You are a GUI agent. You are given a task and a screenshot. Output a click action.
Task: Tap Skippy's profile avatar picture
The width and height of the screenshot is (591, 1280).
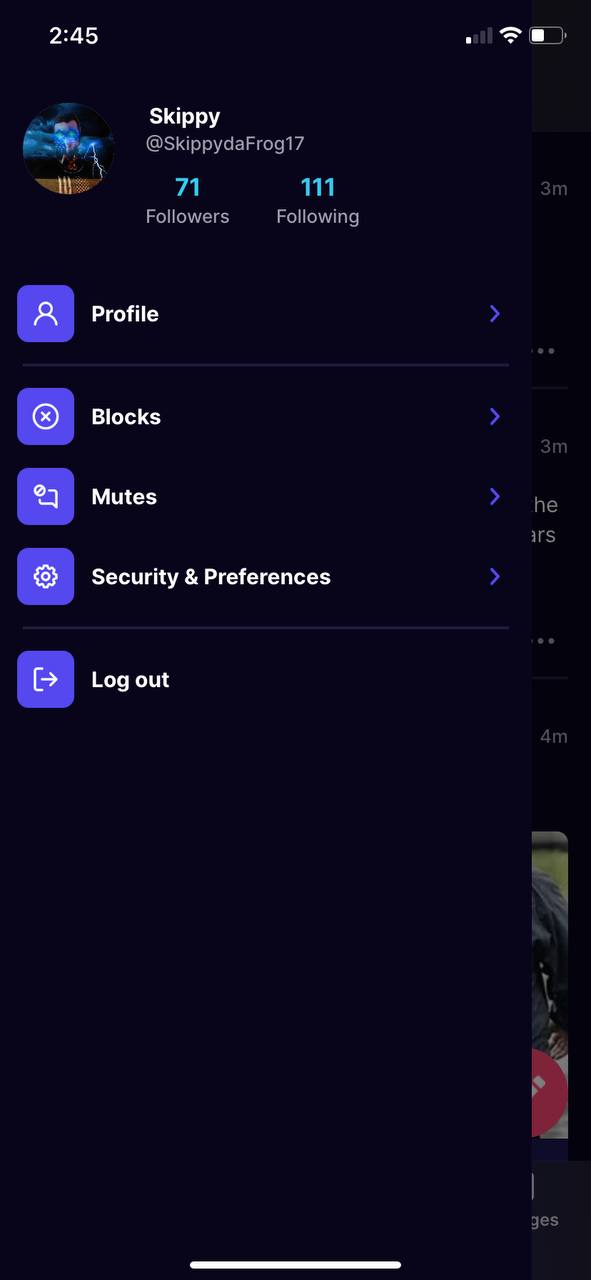pos(69,148)
